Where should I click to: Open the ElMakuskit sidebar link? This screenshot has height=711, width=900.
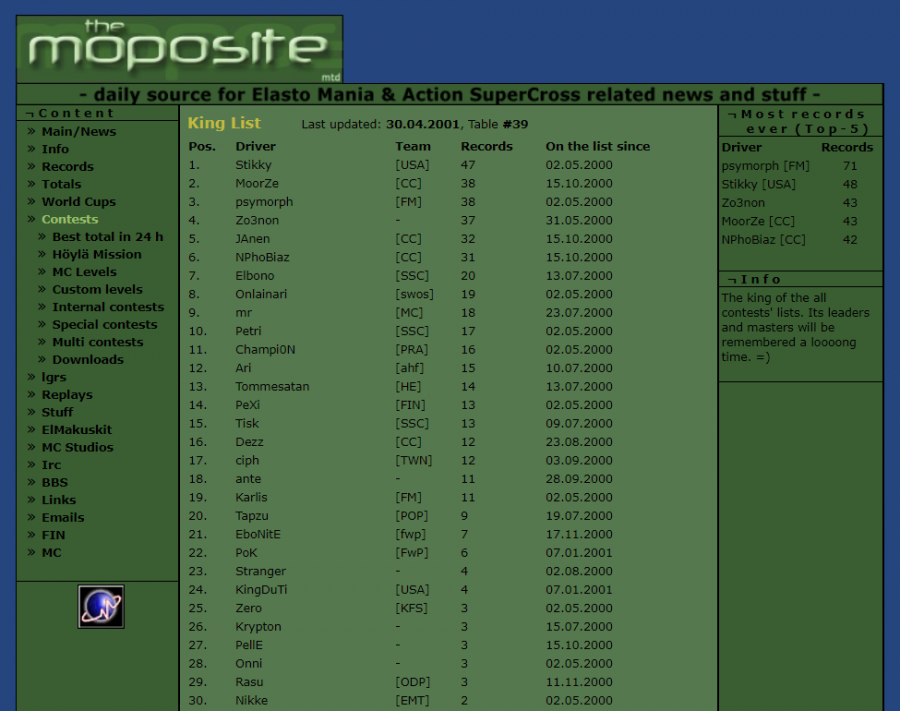coord(76,430)
